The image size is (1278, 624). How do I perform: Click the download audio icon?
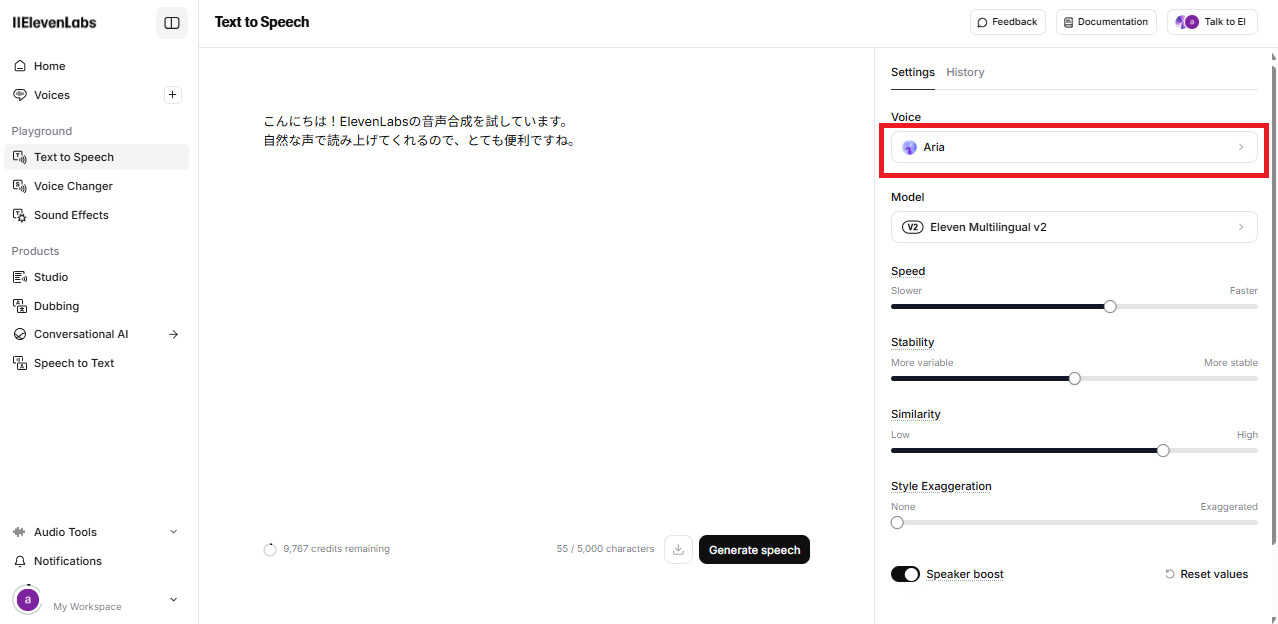(x=678, y=549)
